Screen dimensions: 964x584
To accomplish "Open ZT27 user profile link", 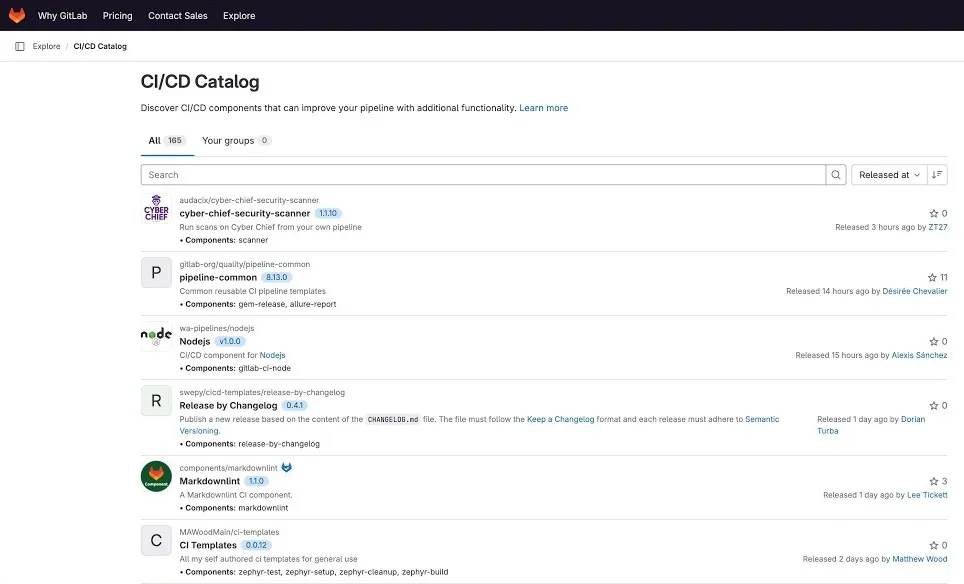I will click(x=938, y=227).
